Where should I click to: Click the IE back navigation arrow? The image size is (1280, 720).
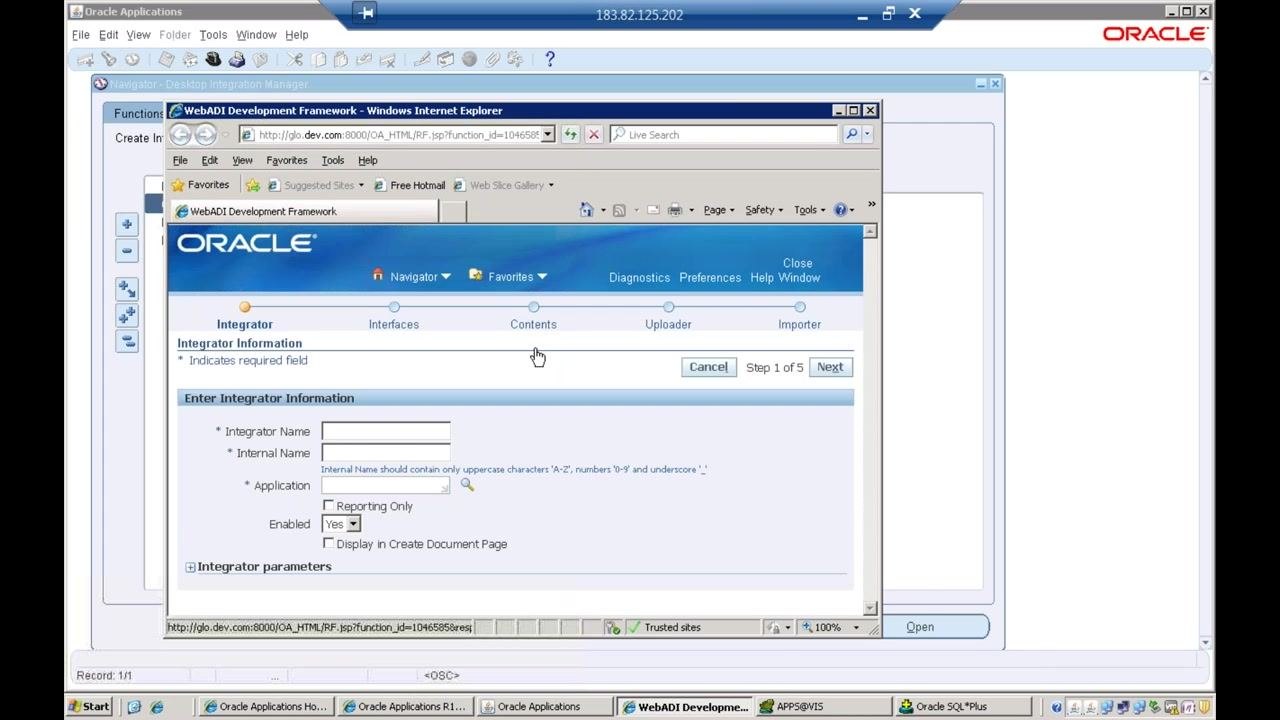click(x=181, y=134)
